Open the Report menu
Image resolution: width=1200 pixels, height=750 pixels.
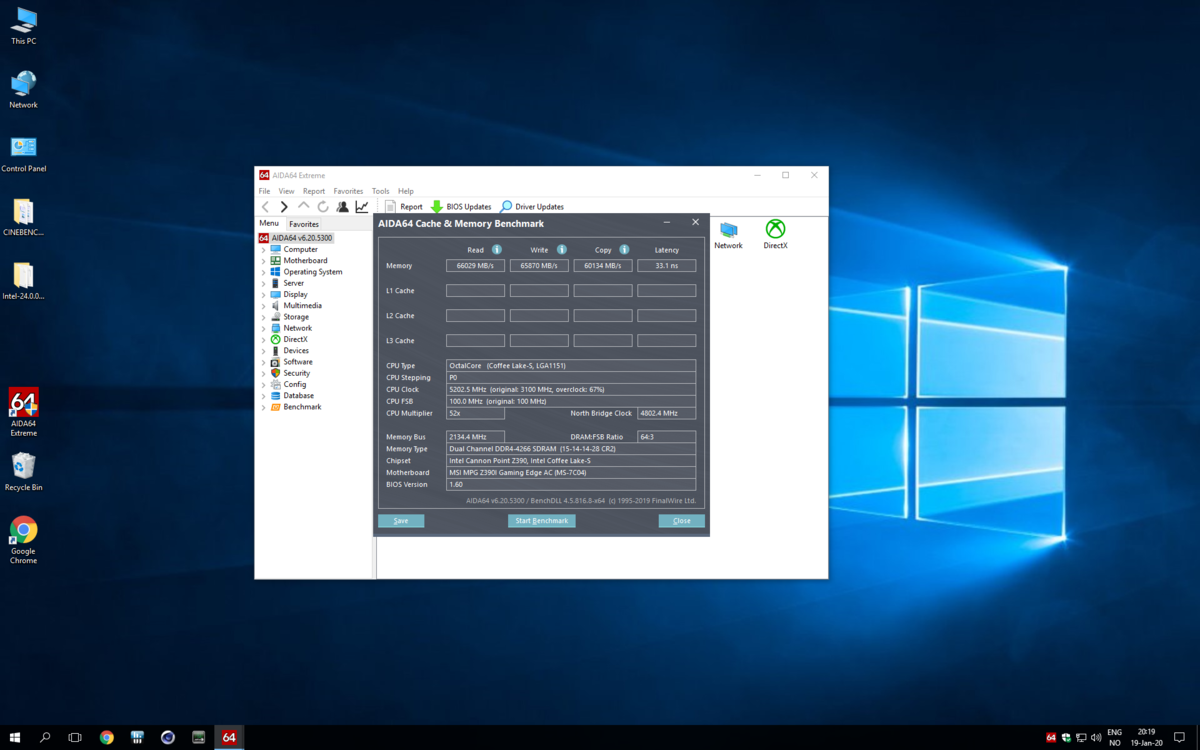click(x=314, y=191)
